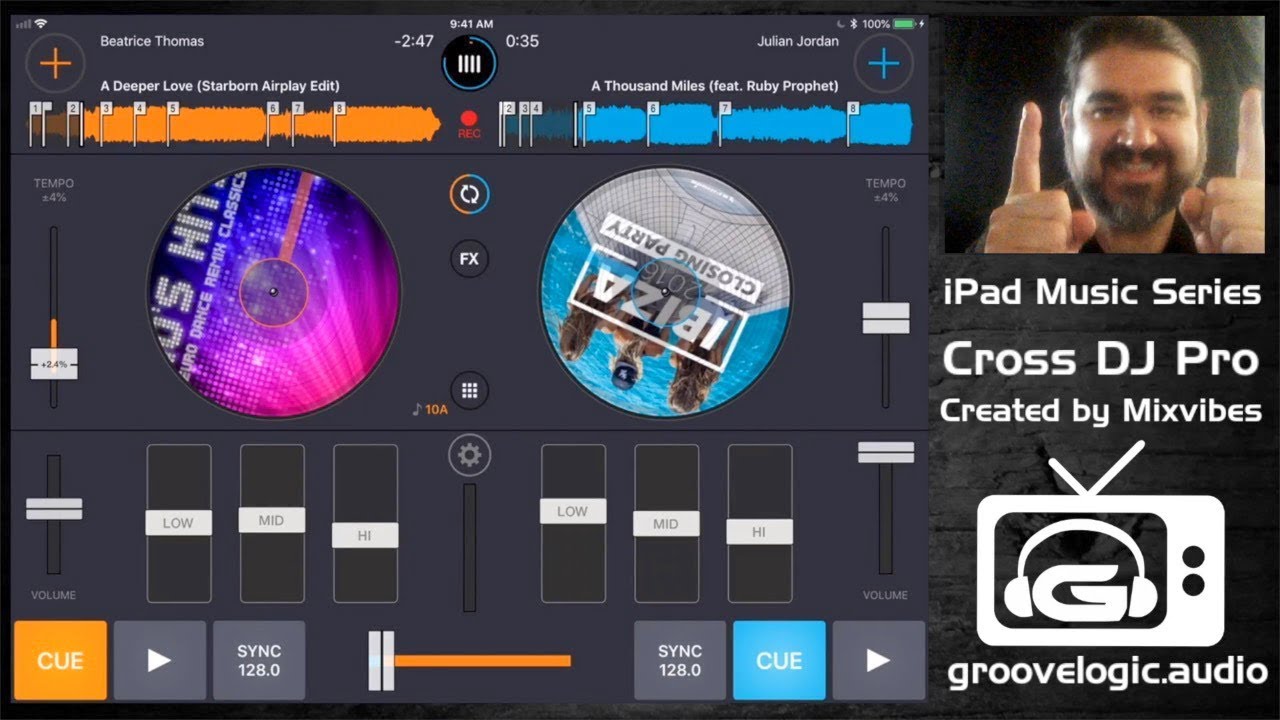Screen dimensions: 1280x720
Task: Click the left deck LOW EQ fader
Action: coord(178,522)
